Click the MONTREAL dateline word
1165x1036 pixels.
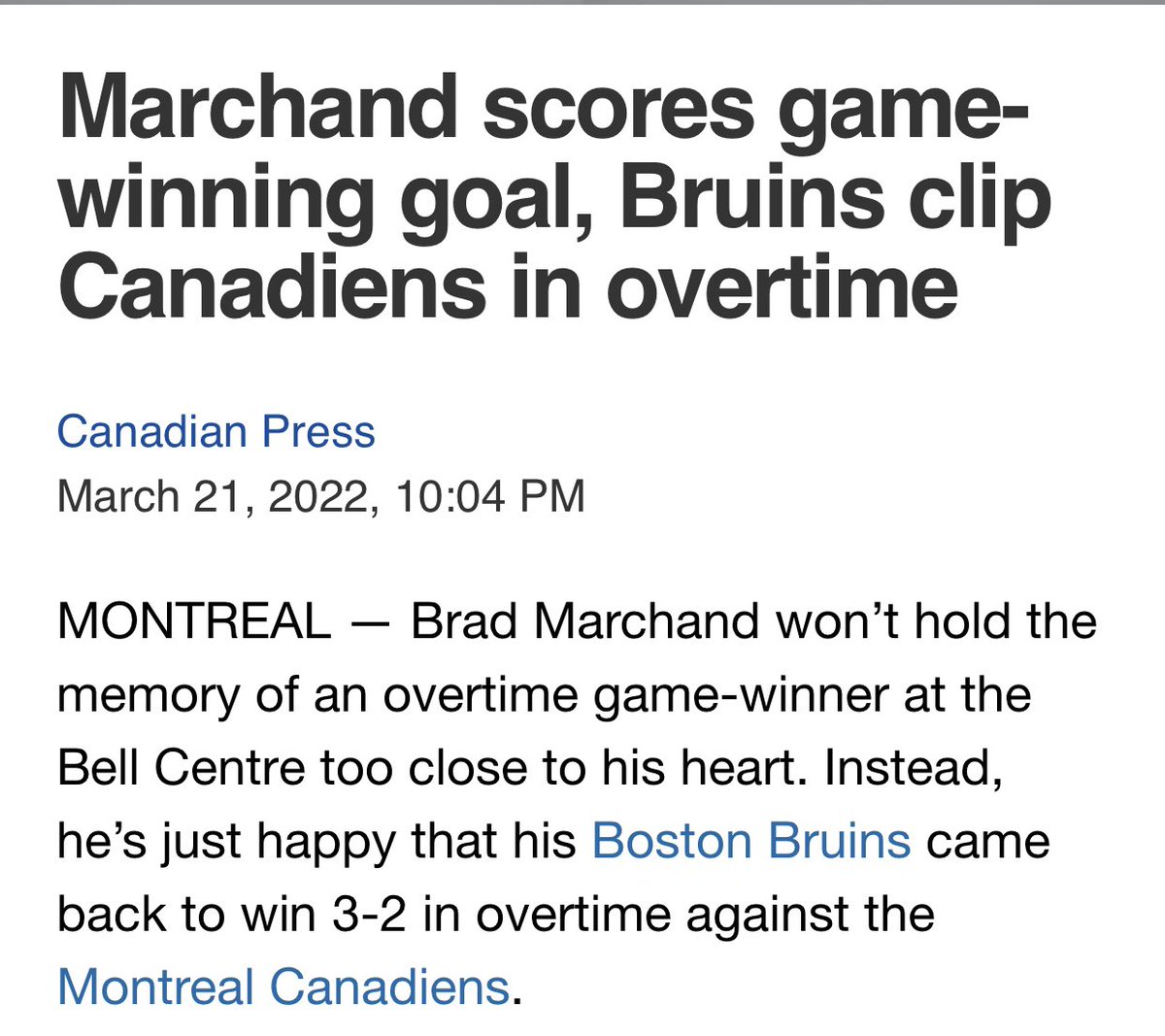(x=193, y=621)
